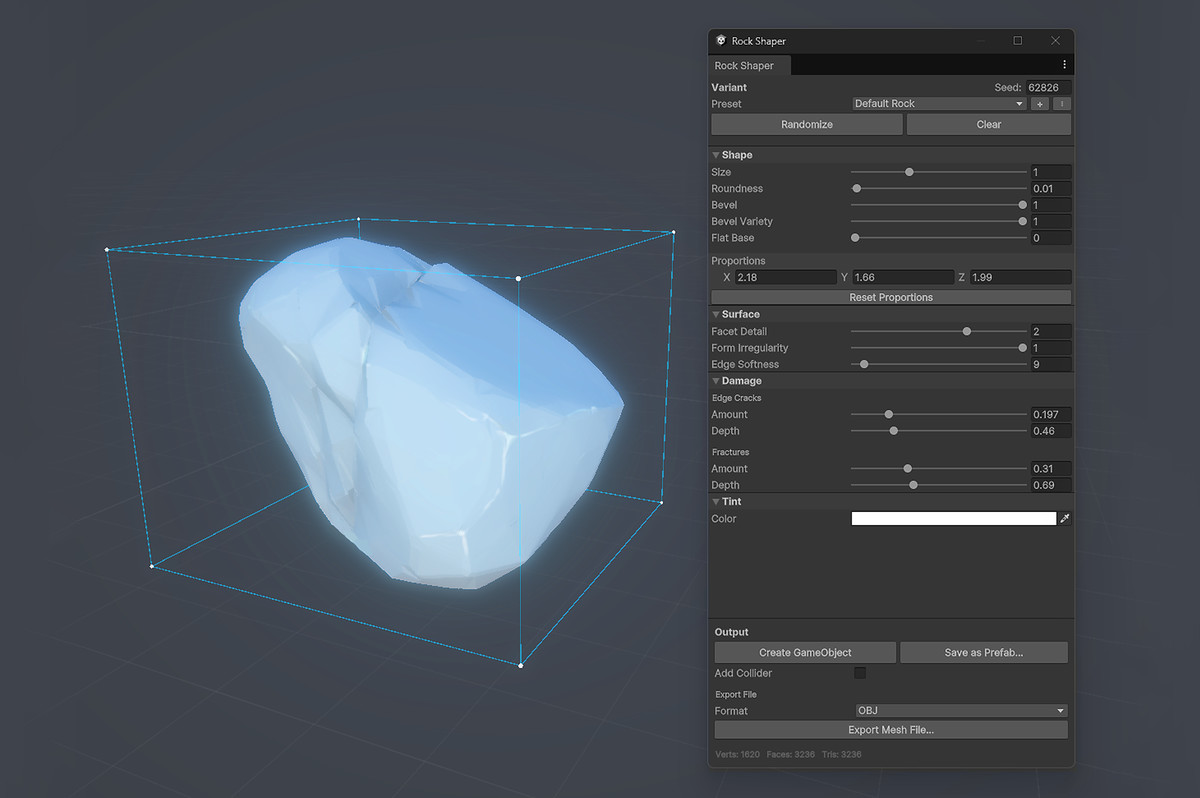Screen dimensions: 1200x798
Task: Click the 'Export File' label
Action: [735, 694]
